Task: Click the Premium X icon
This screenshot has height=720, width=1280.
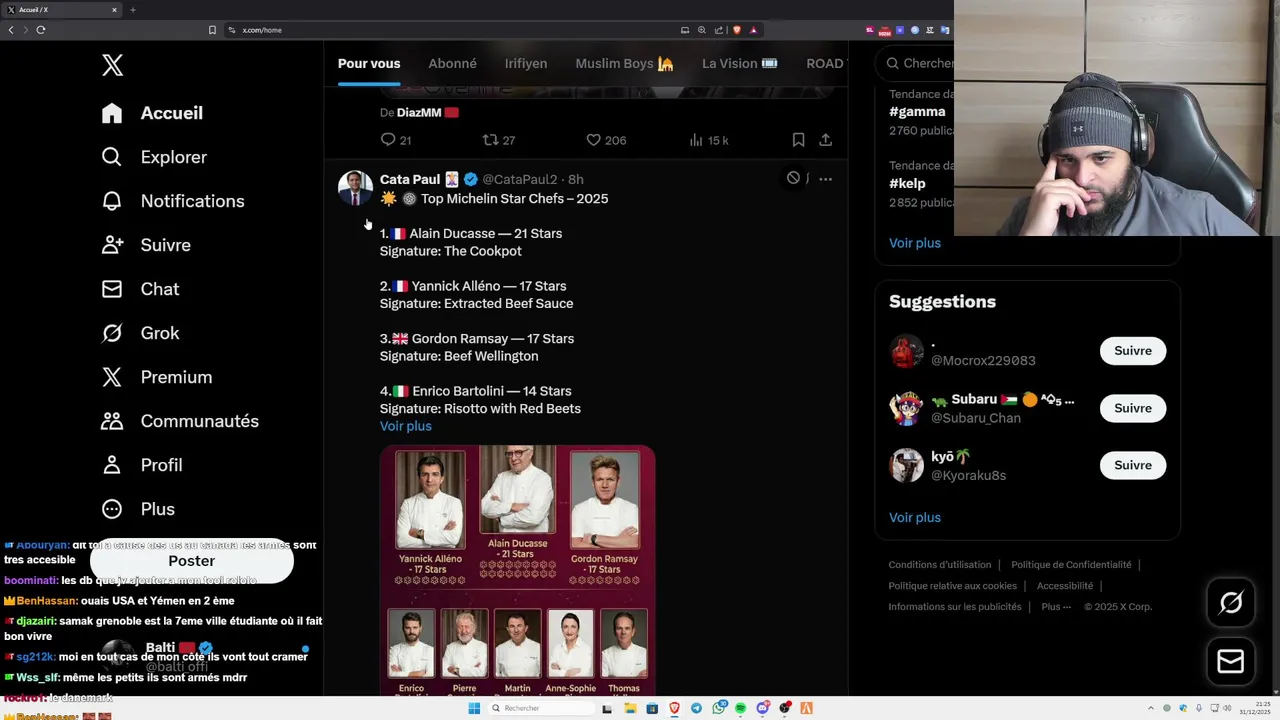Action: click(112, 377)
